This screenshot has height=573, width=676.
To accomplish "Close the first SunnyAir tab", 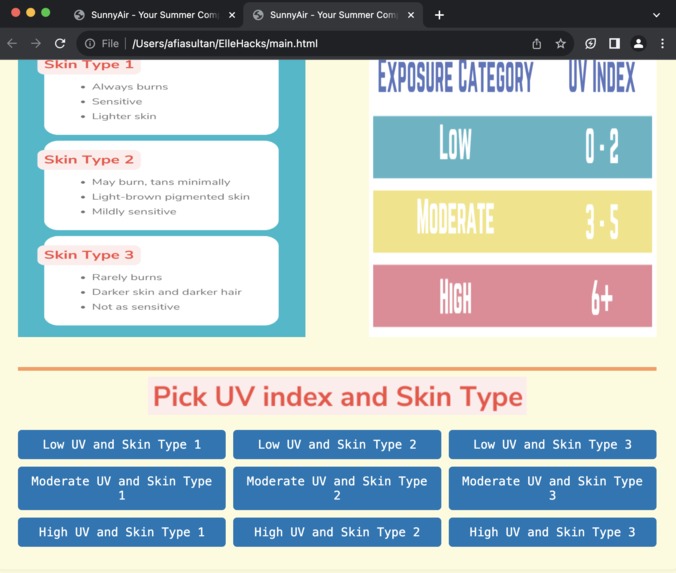I will (232, 15).
